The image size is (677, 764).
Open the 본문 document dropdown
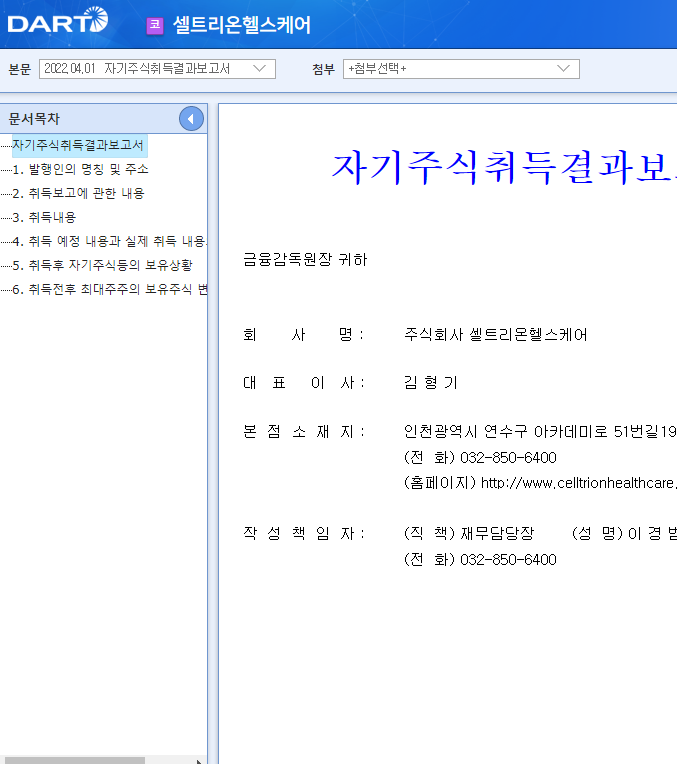point(157,69)
